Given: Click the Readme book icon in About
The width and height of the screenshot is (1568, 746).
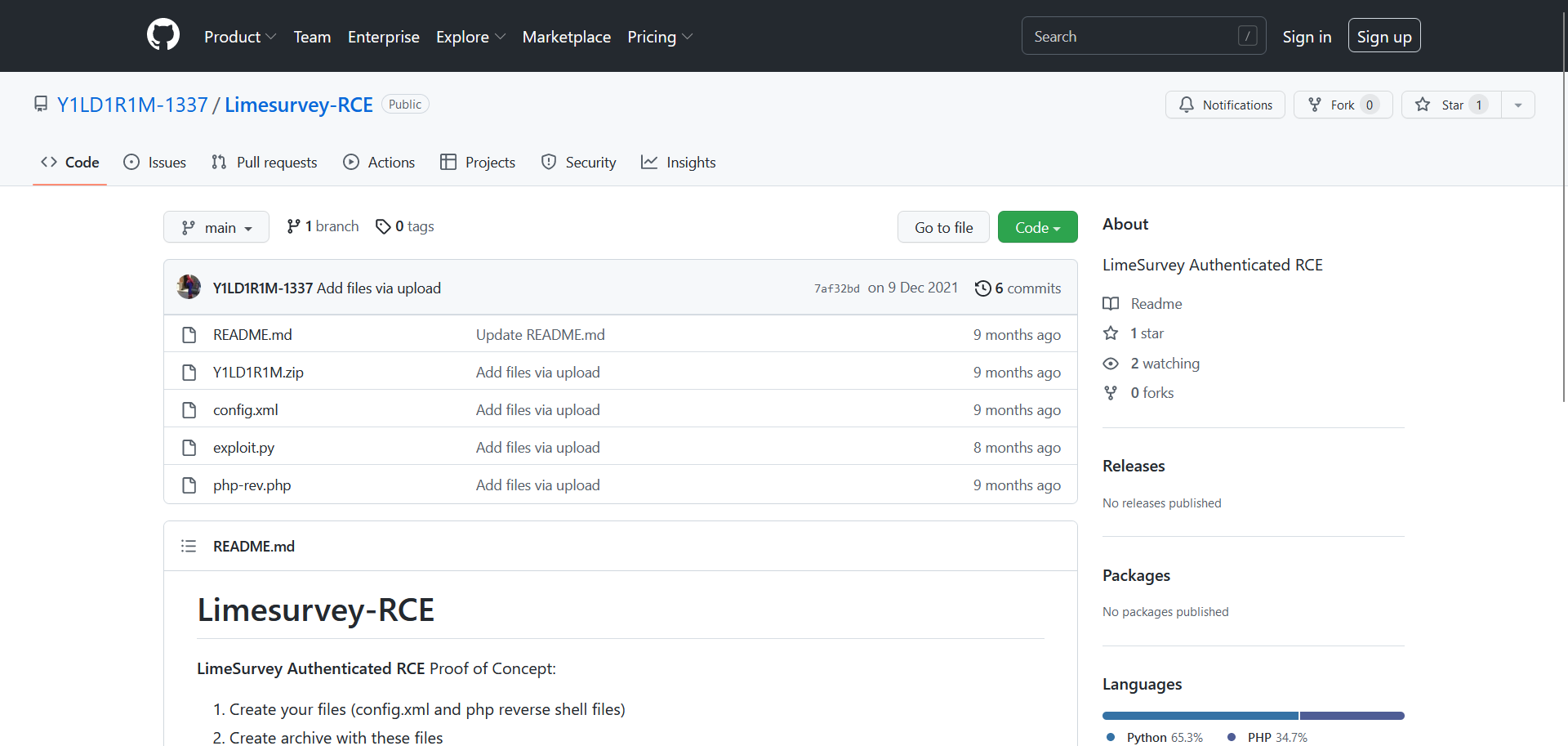Looking at the screenshot, I should pyautogui.click(x=1111, y=304).
